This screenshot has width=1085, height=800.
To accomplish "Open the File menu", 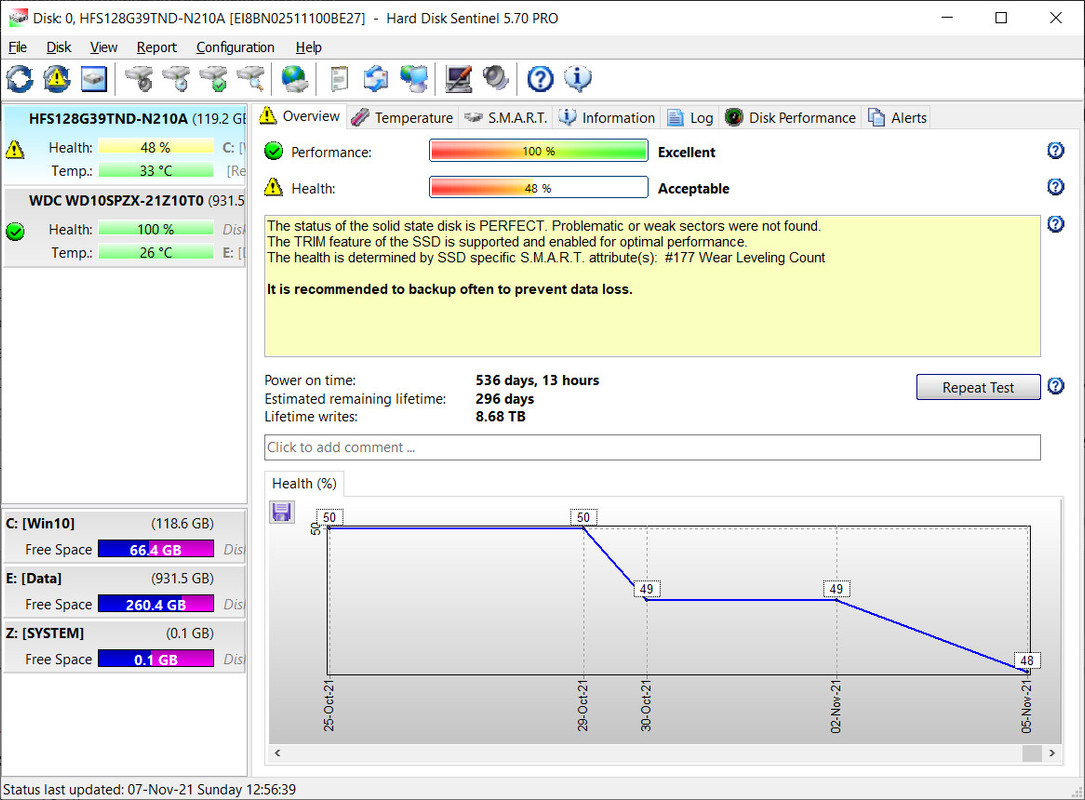I will click(x=17, y=47).
